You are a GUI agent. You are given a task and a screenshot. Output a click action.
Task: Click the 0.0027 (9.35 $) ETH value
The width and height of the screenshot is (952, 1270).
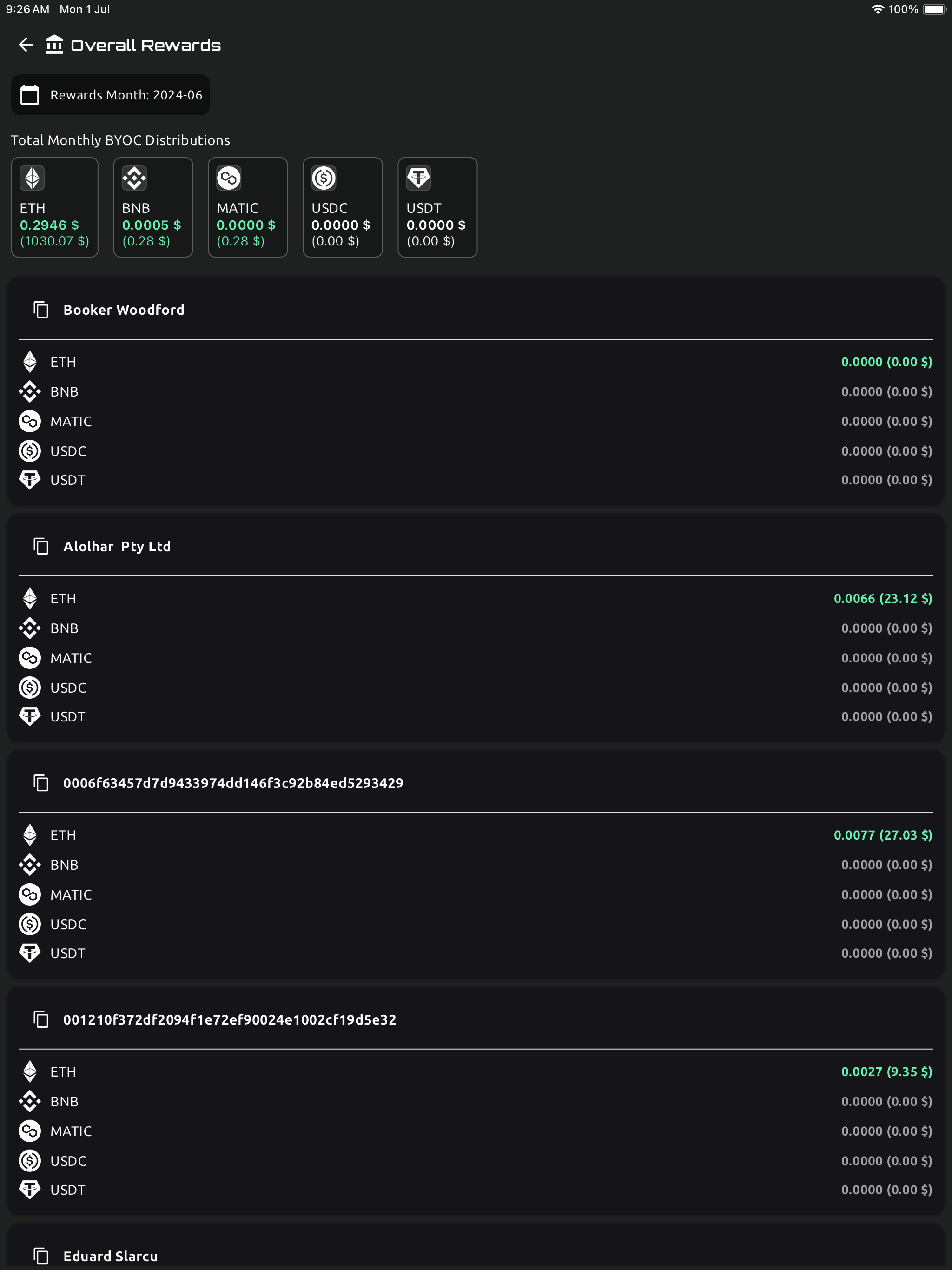click(x=886, y=1072)
